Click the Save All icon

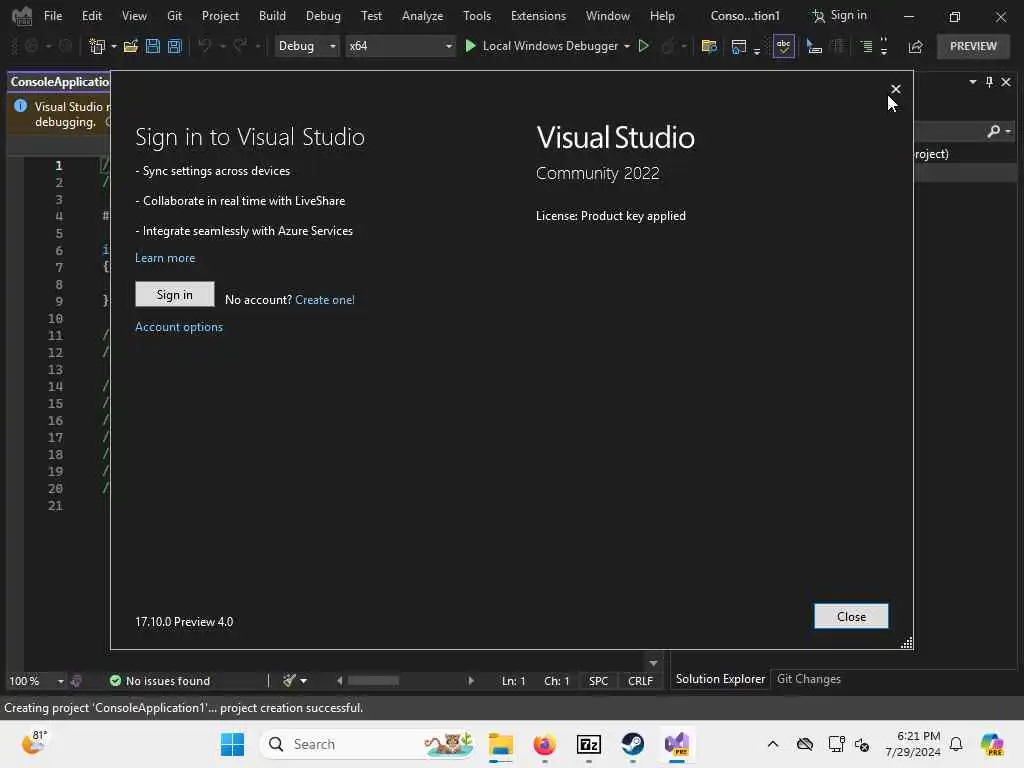[174, 46]
